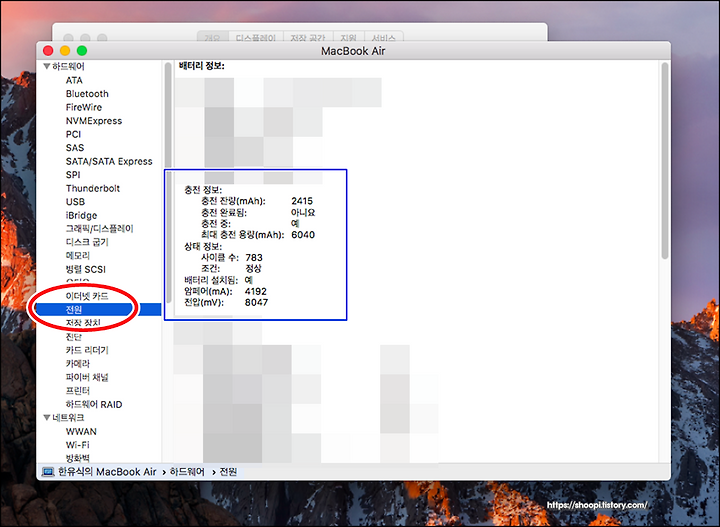This screenshot has height=527, width=720.
Task: Close the MacBook Air window with red button
Action: click(x=48, y=51)
